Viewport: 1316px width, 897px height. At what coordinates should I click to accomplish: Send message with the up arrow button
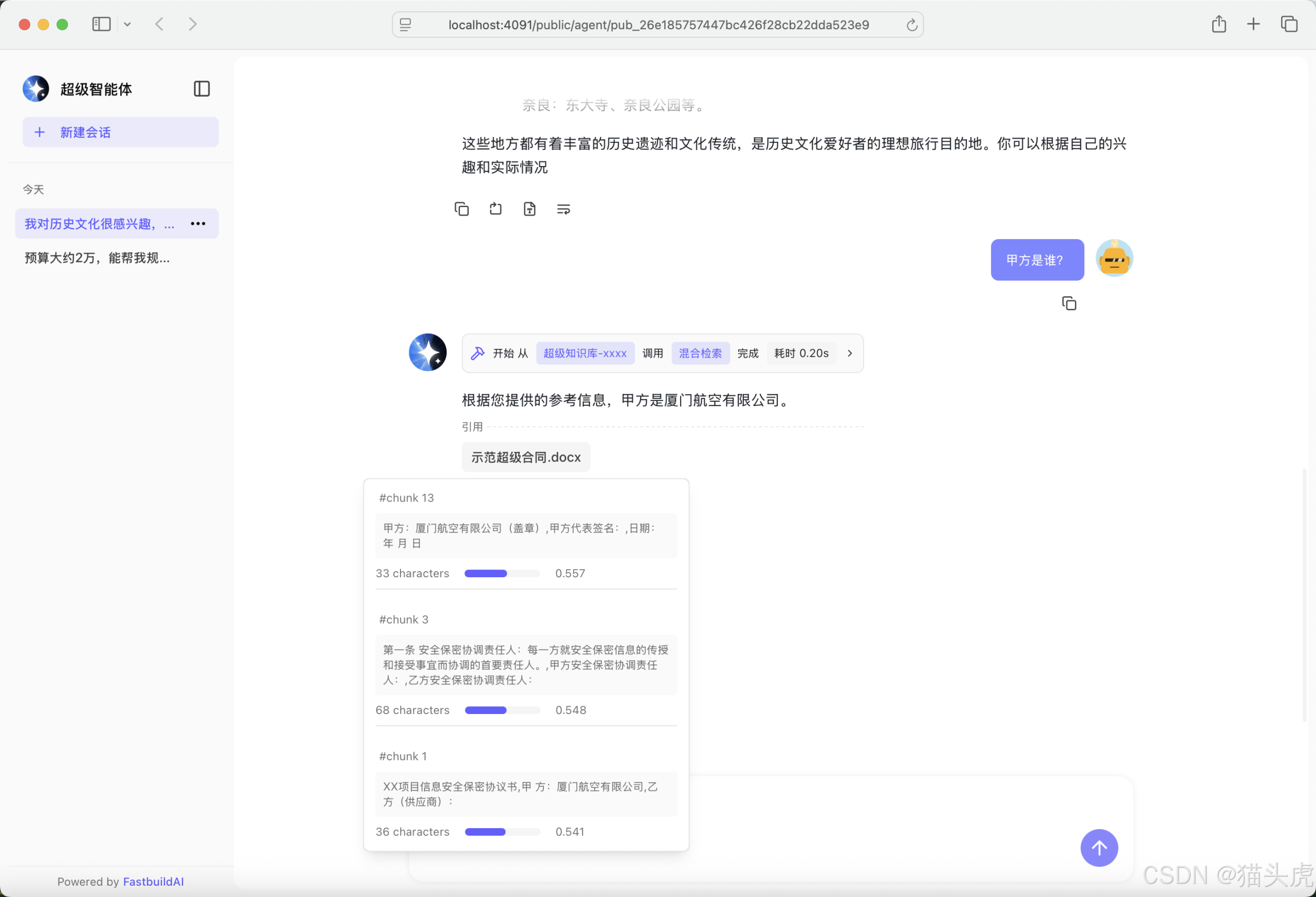pyautogui.click(x=1099, y=848)
